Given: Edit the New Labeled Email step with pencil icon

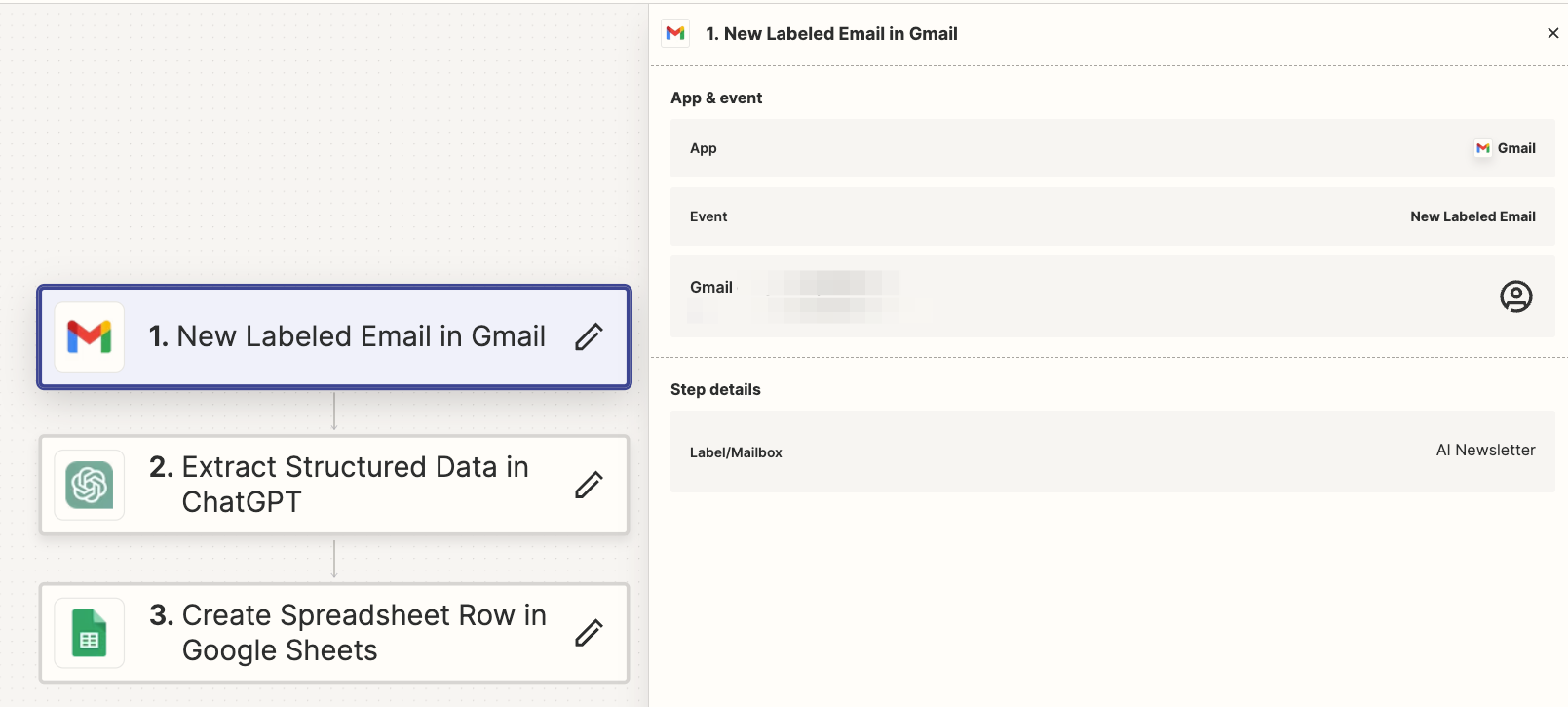Looking at the screenshot, I should [589, 336].
